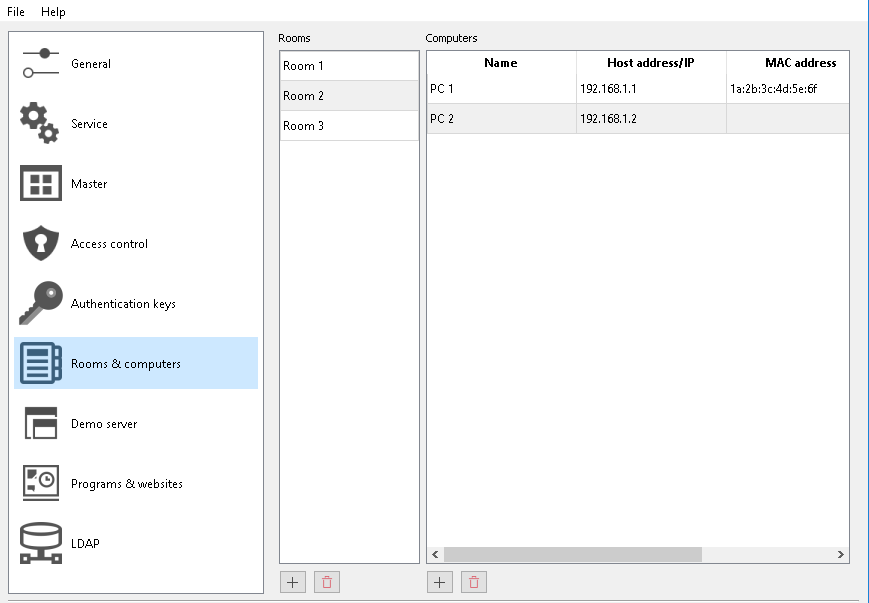Open the Authentication keys label
This screenshot has width=869, height=603.
[x=123, y=304]
